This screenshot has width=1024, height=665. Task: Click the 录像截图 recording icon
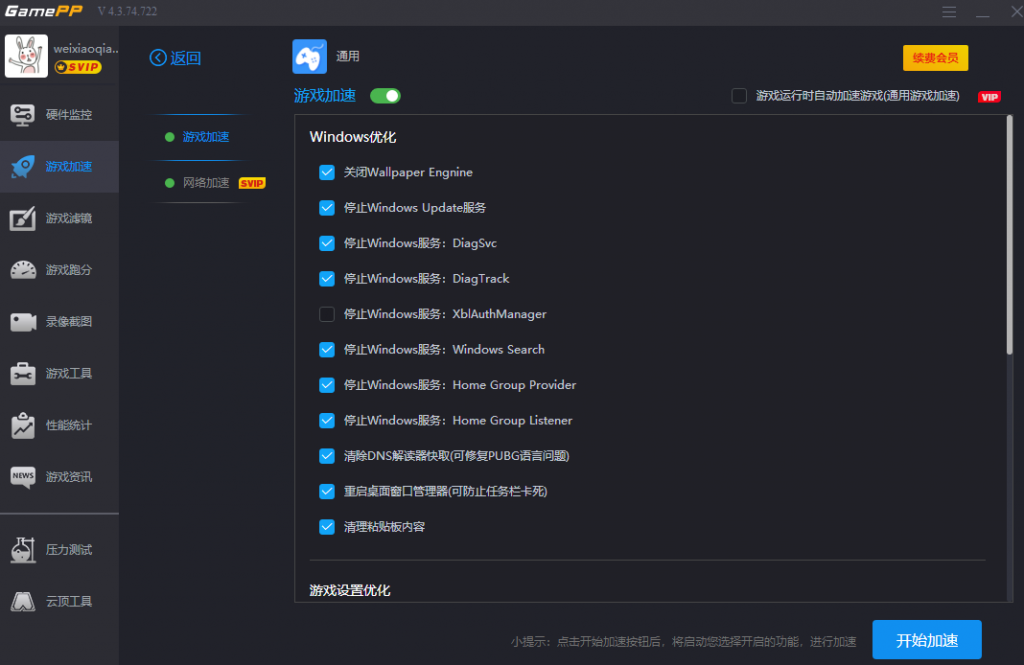pos(59,322)
